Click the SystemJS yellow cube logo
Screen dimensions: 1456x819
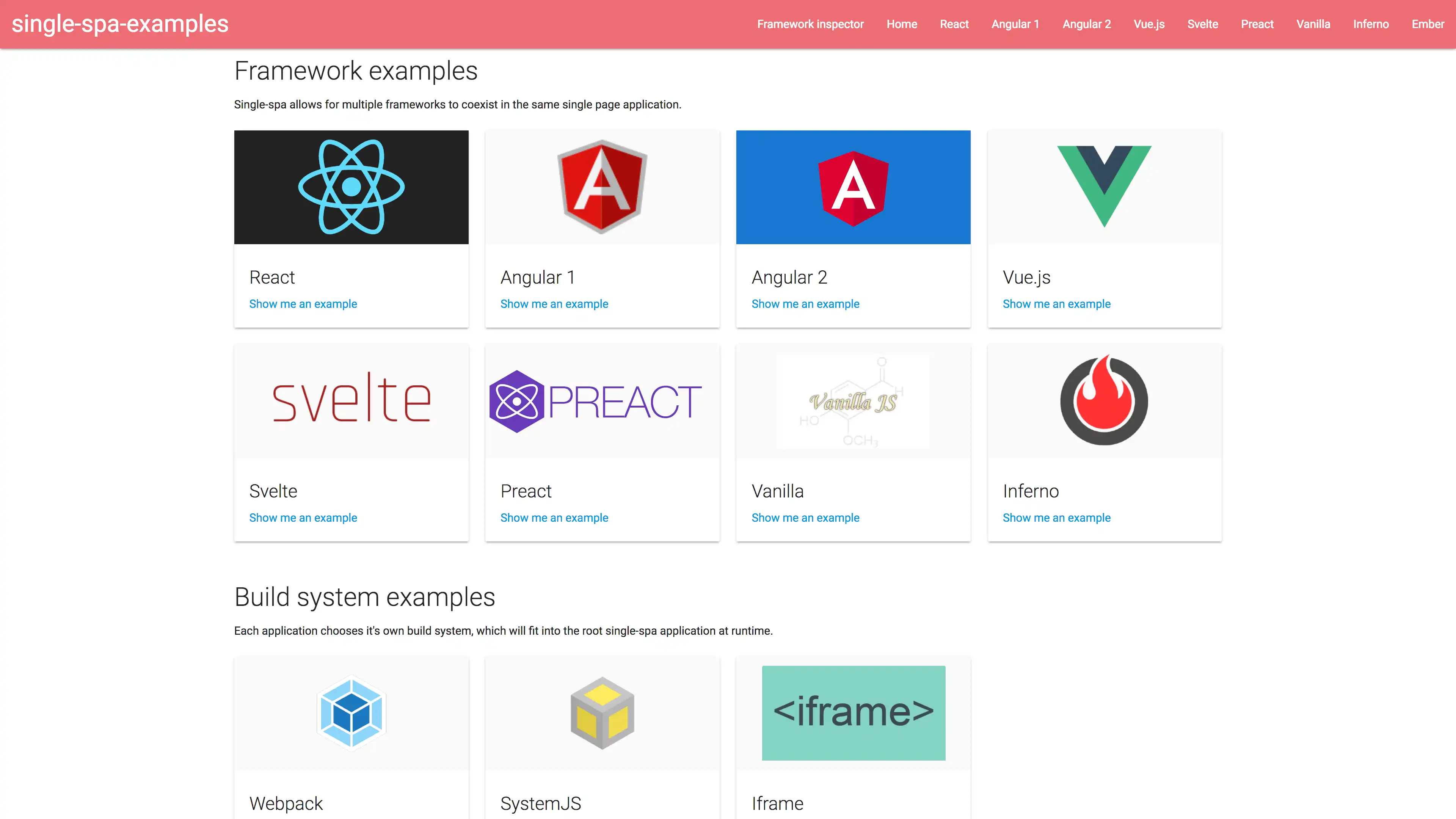(x=602, y=713)
